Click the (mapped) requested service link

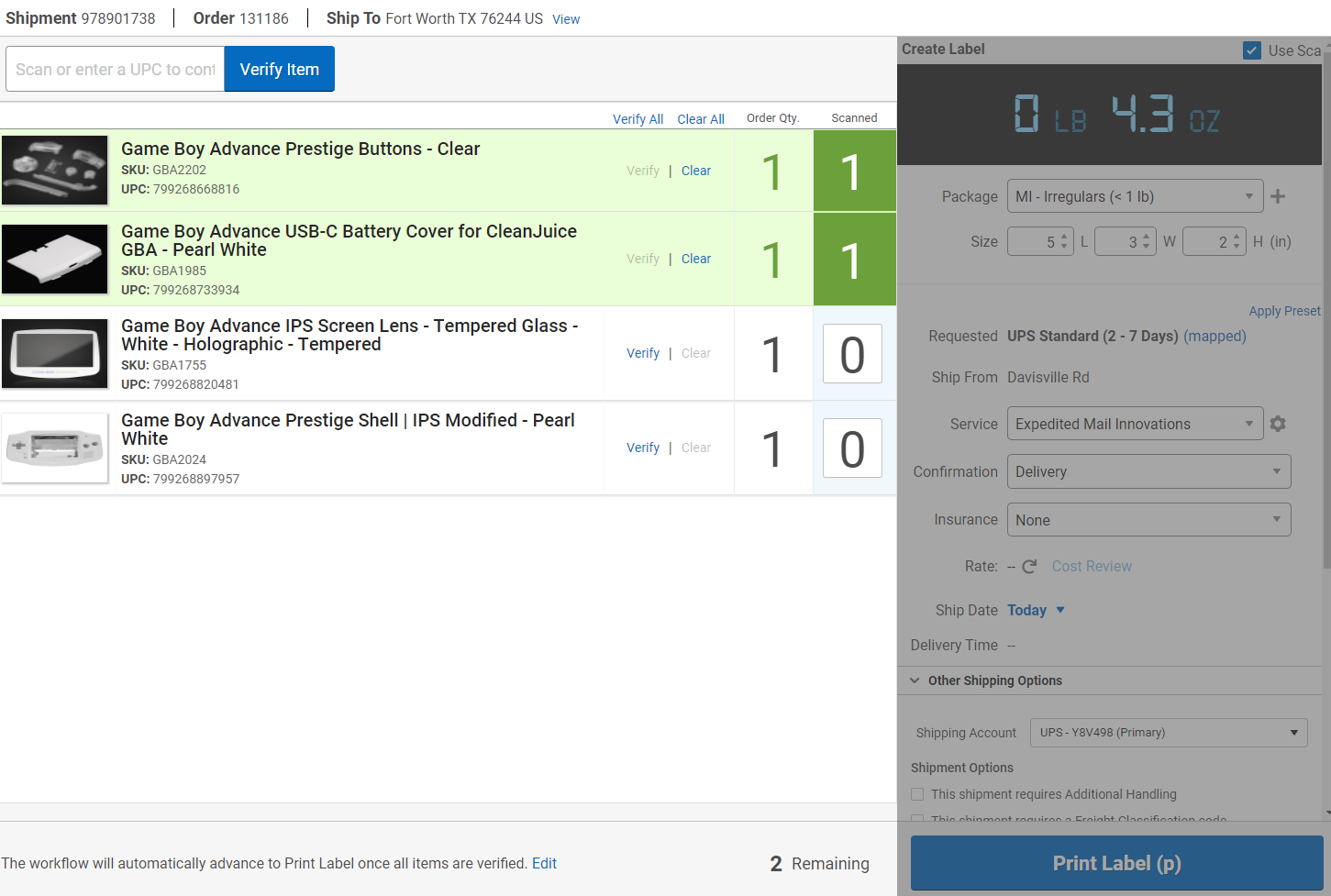(1215, 336)
